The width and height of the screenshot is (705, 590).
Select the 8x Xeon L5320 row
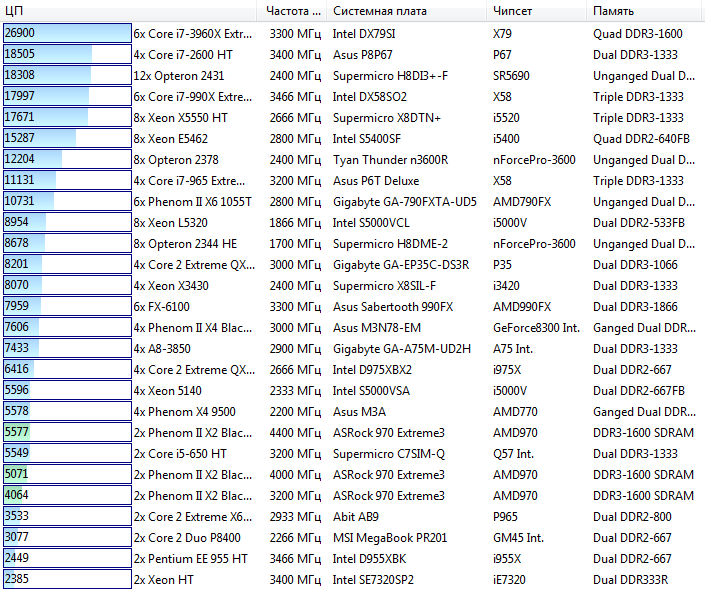tap(352, 223)
